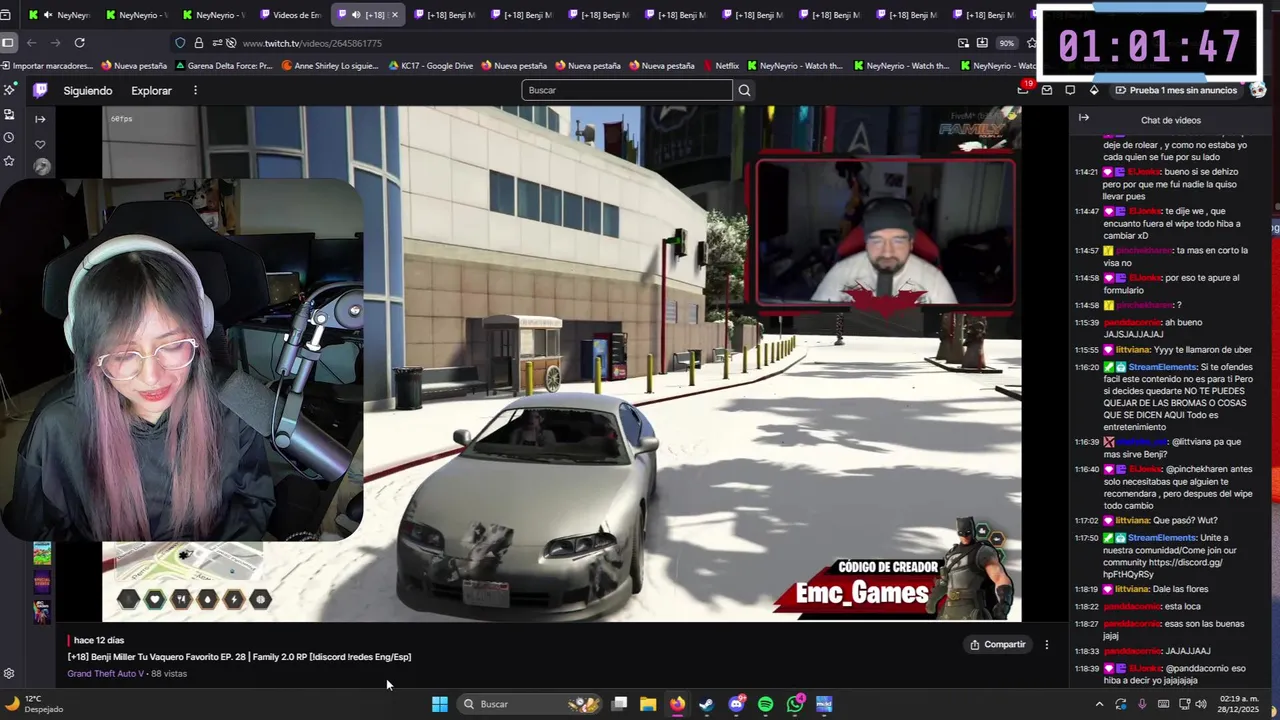Viewport: 1280px width, 720px height.
Task: Open the Anne Shirley bookmark
Action: pyautogui.click(x=330, y=66)
